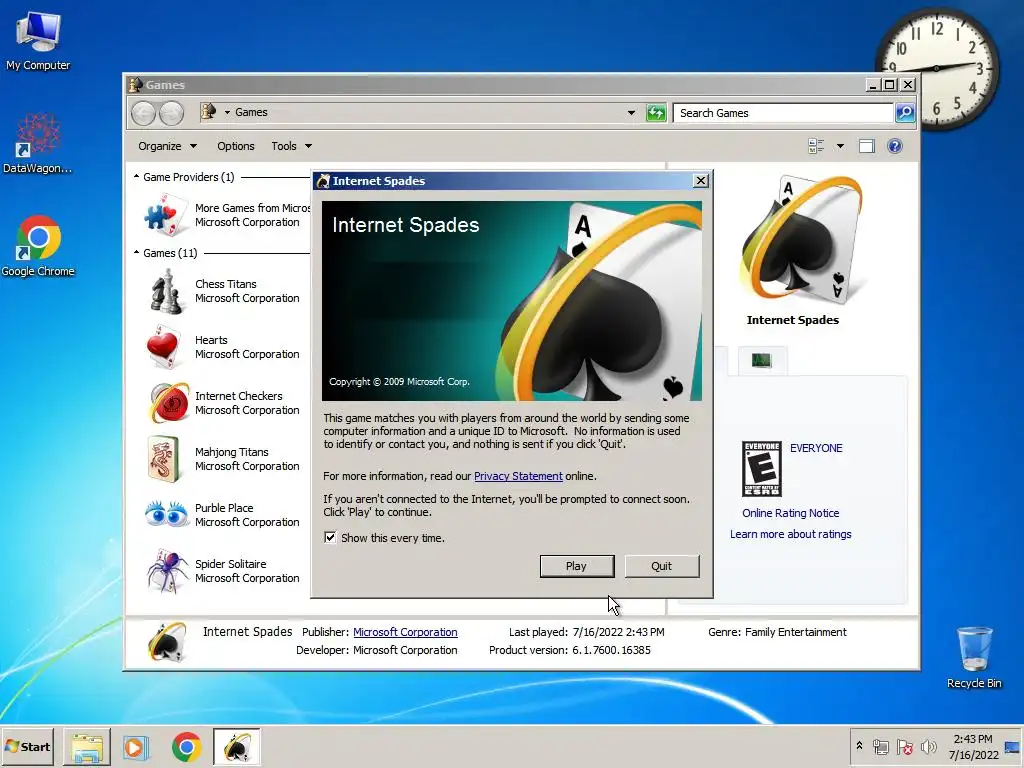Click taskbar date and time
Viewport: 1024px width, 768px height.
[973, 746]
